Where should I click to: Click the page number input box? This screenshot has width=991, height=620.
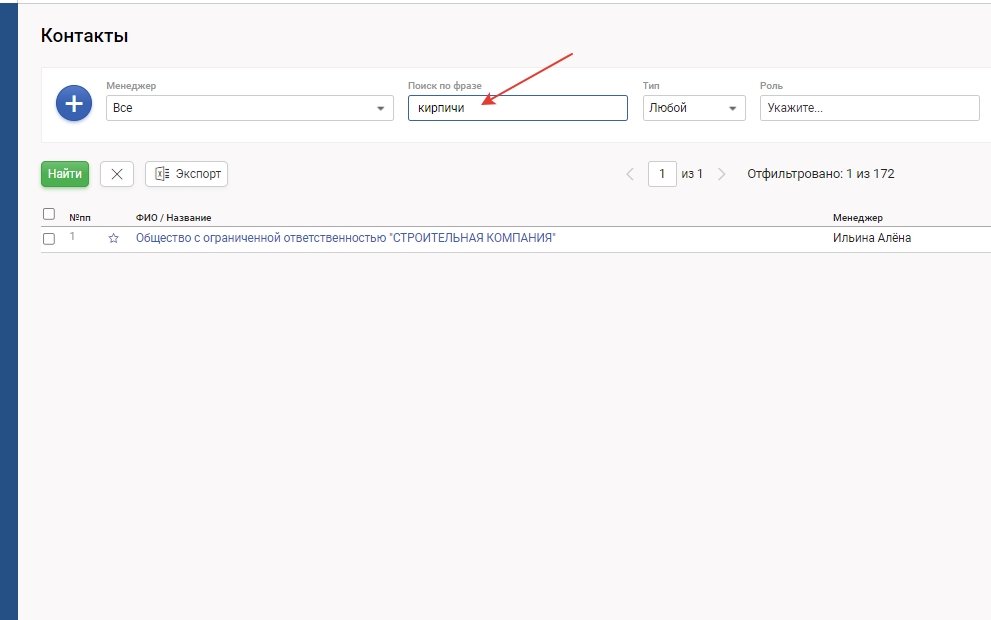click(662, 174)
